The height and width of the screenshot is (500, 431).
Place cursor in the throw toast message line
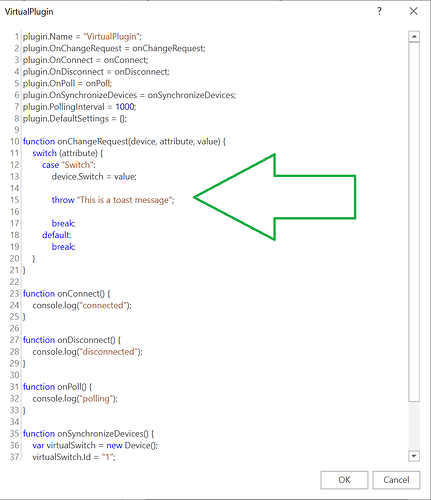[x=113, y=200]
